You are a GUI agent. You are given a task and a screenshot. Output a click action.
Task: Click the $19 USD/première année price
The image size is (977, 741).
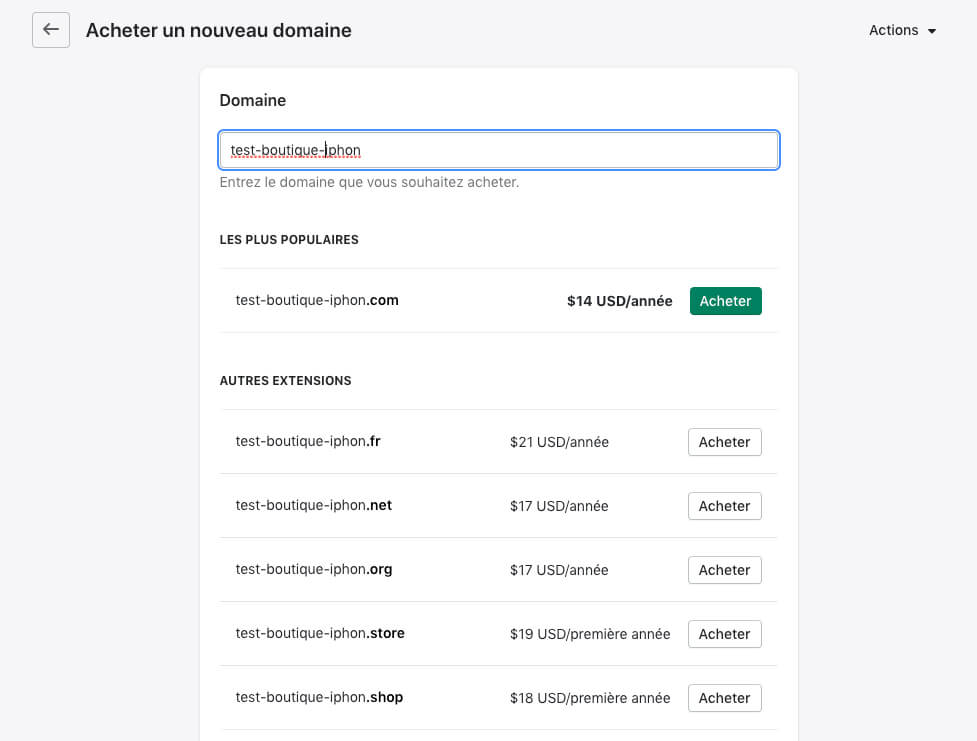point(589,634)
